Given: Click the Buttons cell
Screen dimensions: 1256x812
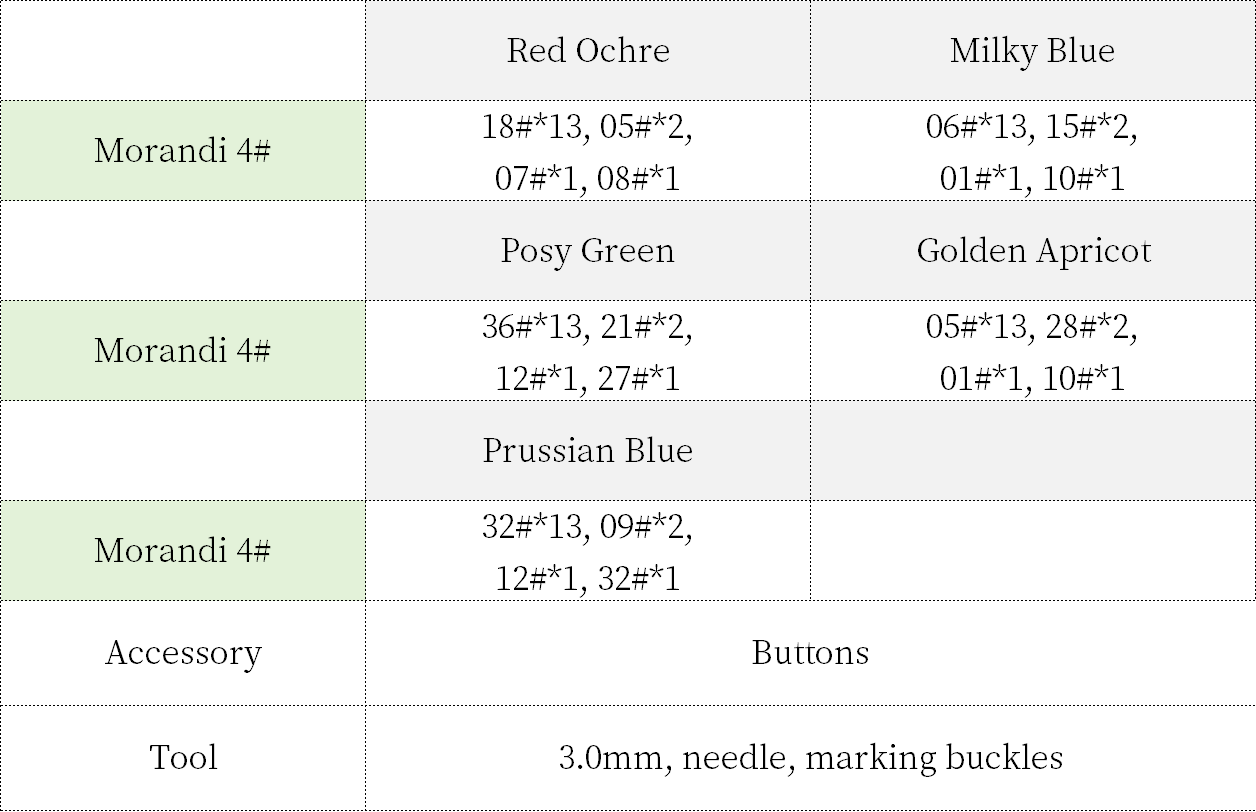Looking at the screenshot, I should [x=810, y=653].
